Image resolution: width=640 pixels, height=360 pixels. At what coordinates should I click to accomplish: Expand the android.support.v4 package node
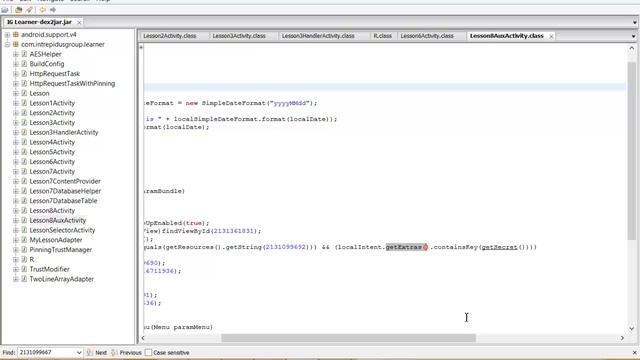pos(7,35)
